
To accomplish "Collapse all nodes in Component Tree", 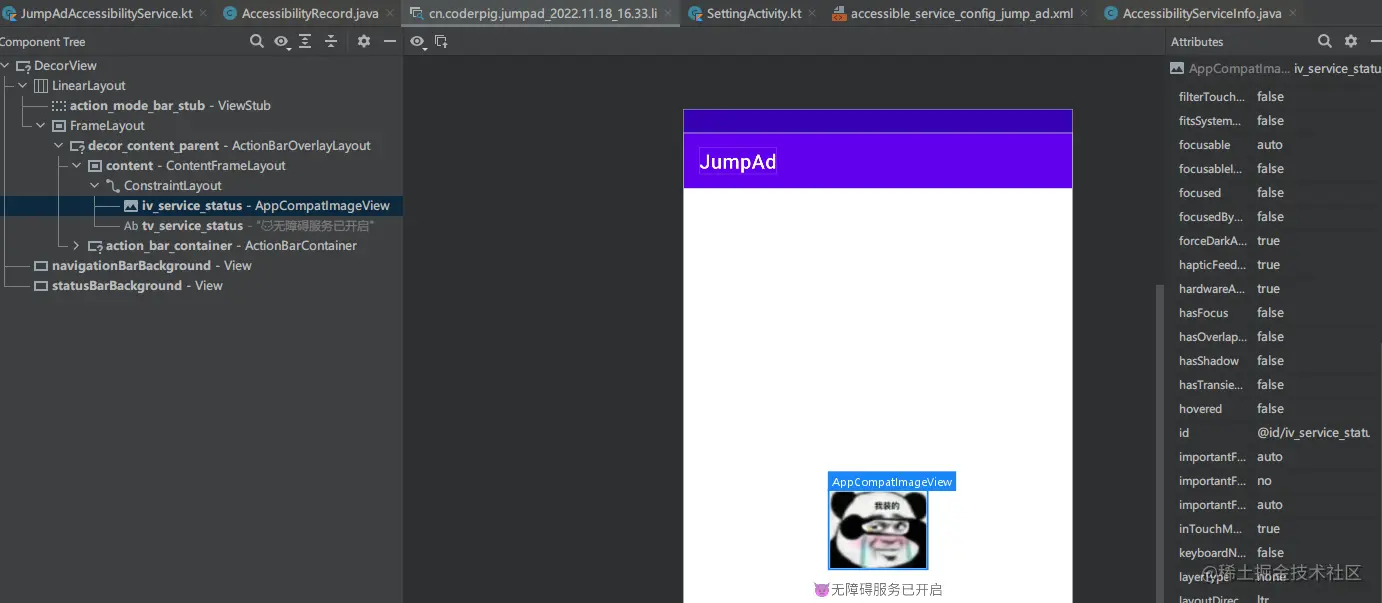I will 331,41.
